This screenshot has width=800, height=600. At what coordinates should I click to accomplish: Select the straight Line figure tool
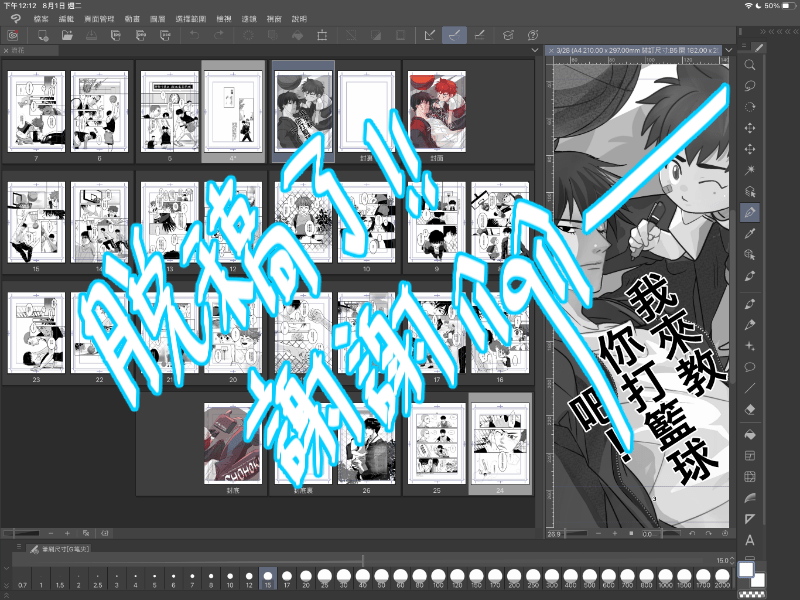749,388
